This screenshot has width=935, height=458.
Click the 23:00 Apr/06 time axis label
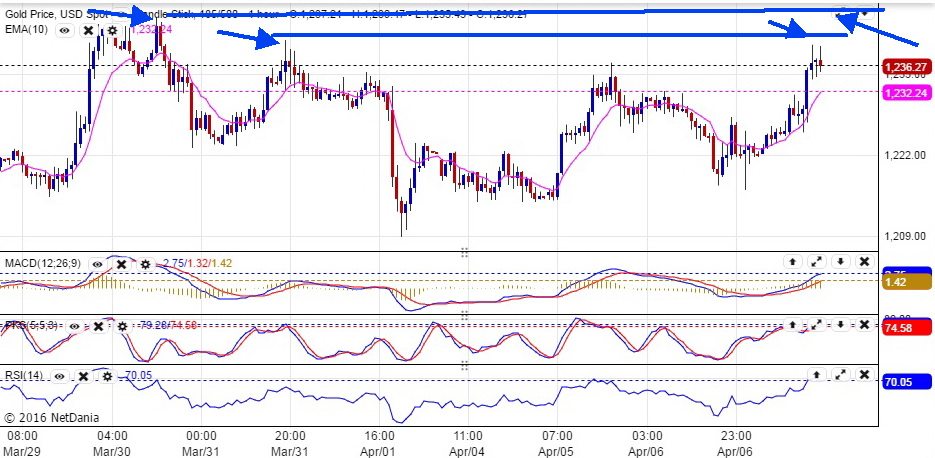[x=735, y=442]
